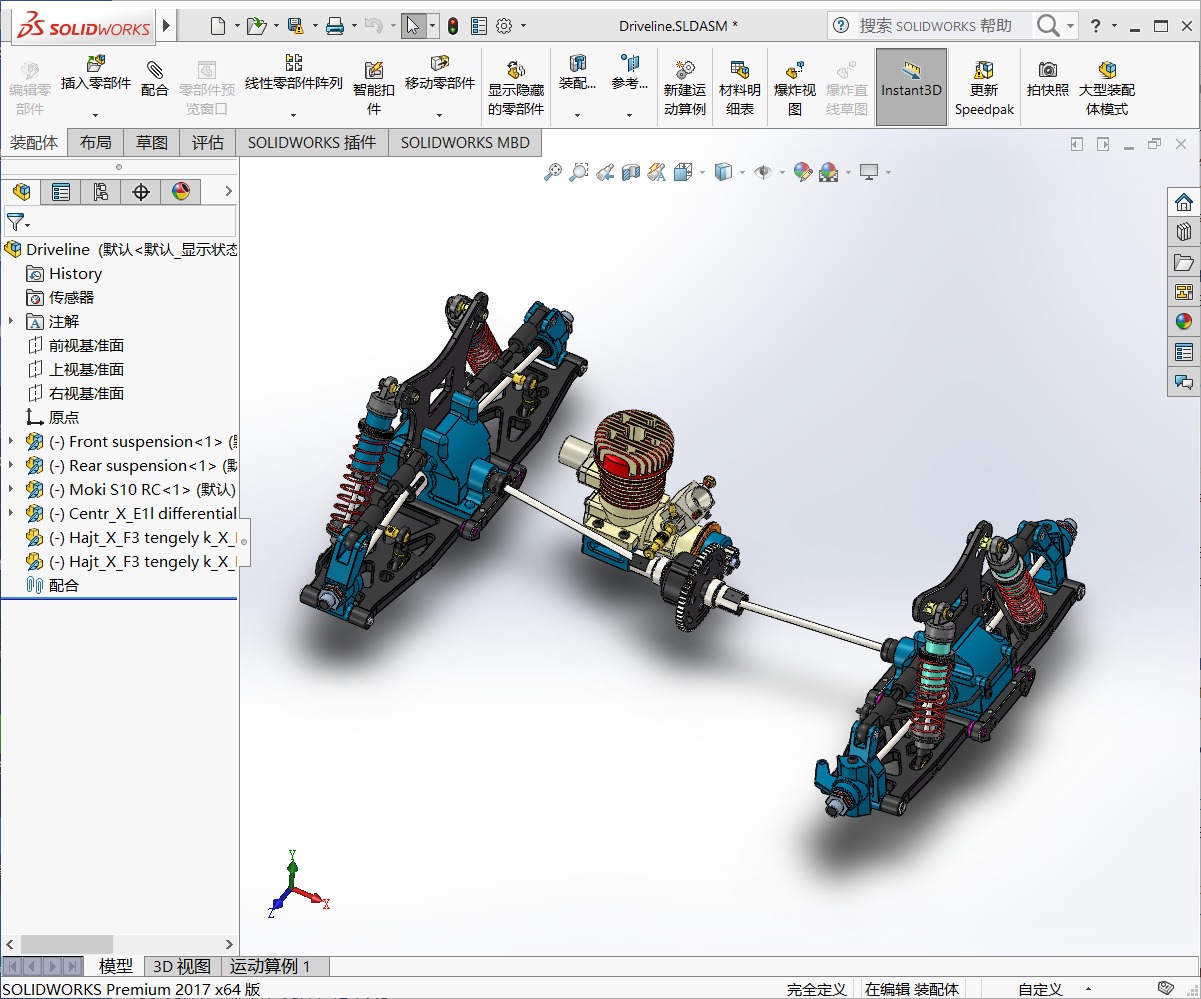Click 大型装配体模式 large assembly mode

pos(1107,87)
